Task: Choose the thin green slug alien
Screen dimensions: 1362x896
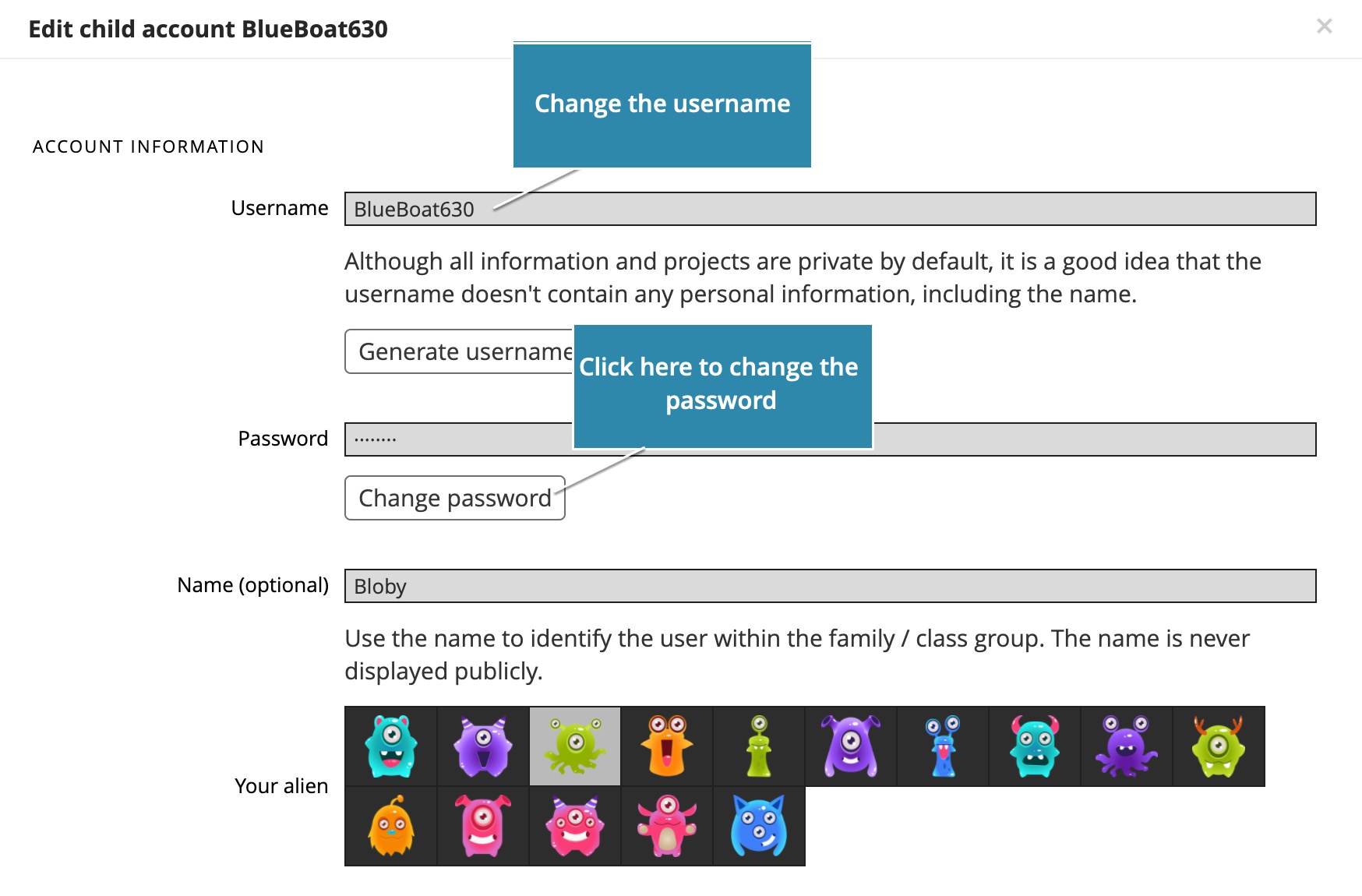Action: 759,746
